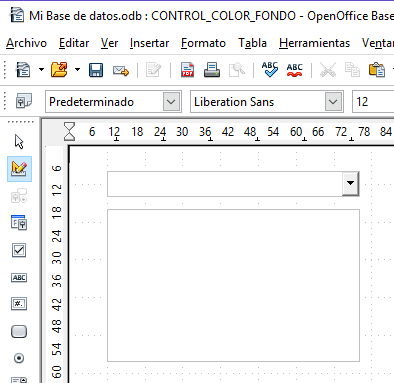The width and height of the screenshot is (394, 383).
Task: Click the combo box text field
Action: point(225,184)
